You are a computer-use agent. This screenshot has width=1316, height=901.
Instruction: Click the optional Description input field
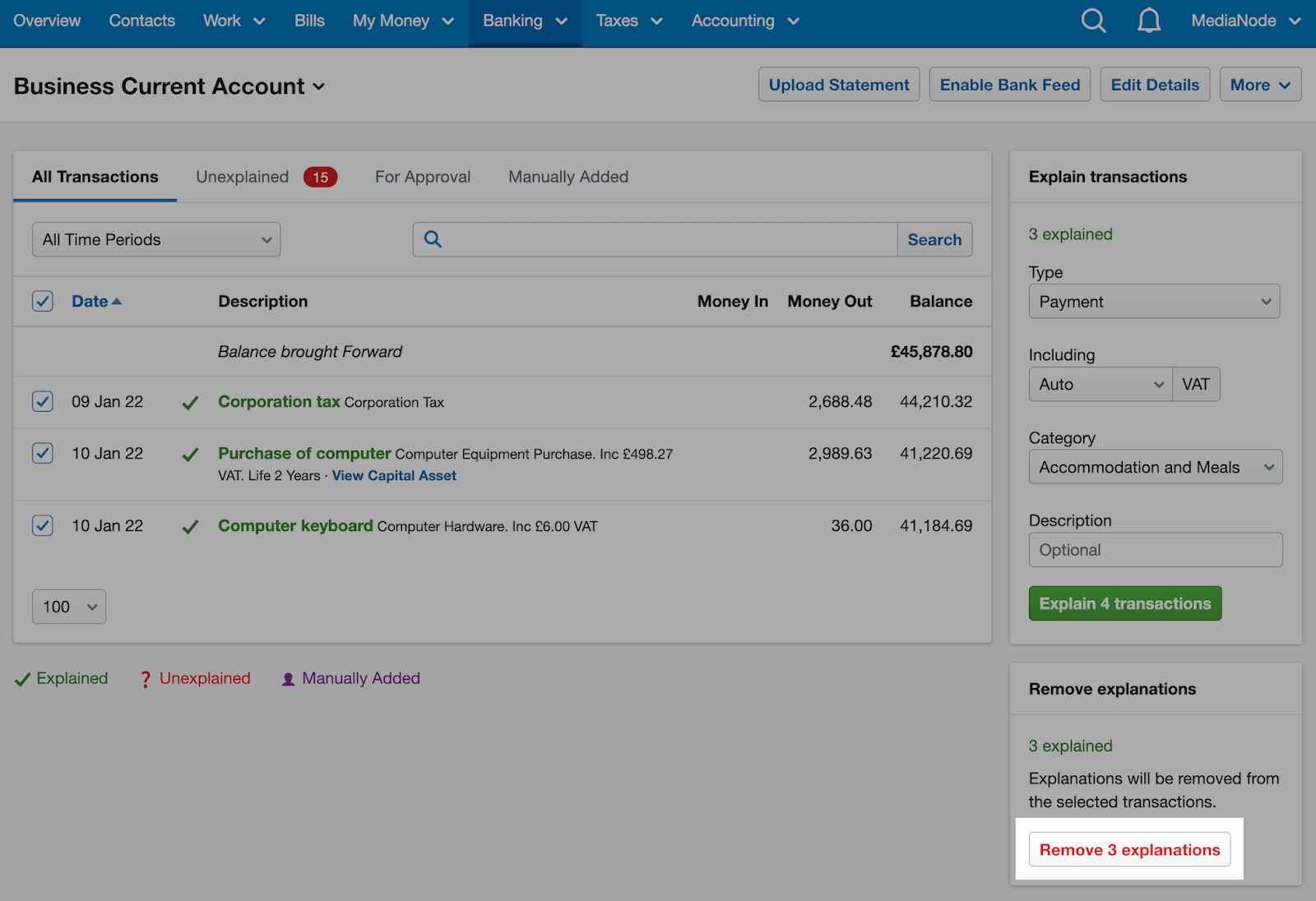click(x=1155, y=550)
